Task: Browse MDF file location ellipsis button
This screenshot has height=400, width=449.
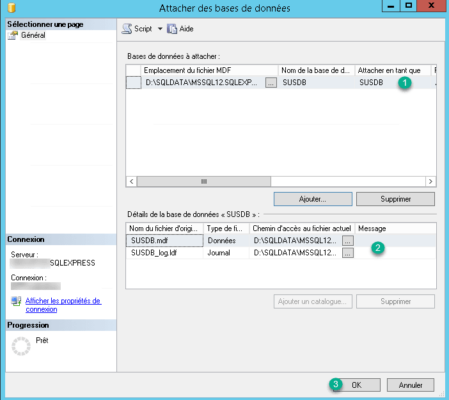Action: pos(271,82)
